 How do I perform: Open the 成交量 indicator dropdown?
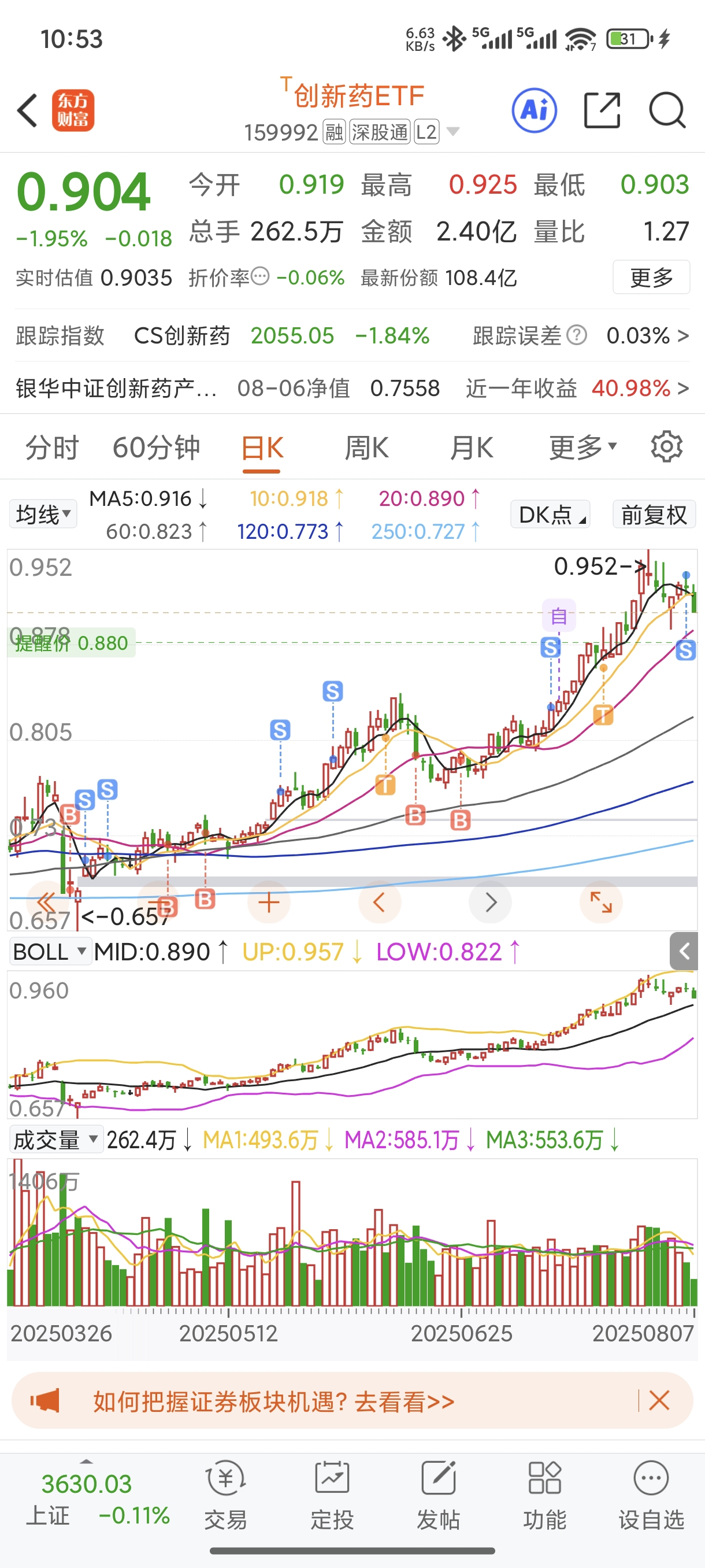[56, 1140]
